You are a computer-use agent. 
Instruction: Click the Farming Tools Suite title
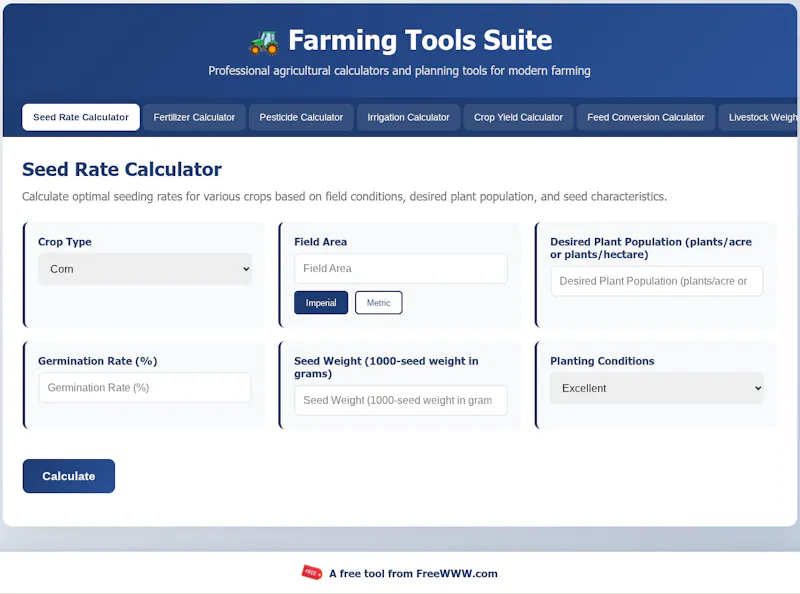pos(420,40)
